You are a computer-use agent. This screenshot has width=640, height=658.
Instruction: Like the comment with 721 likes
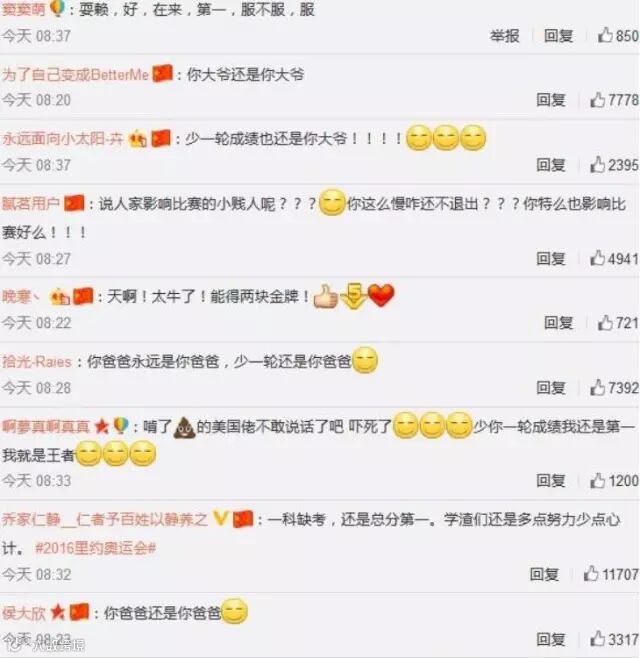605,322
